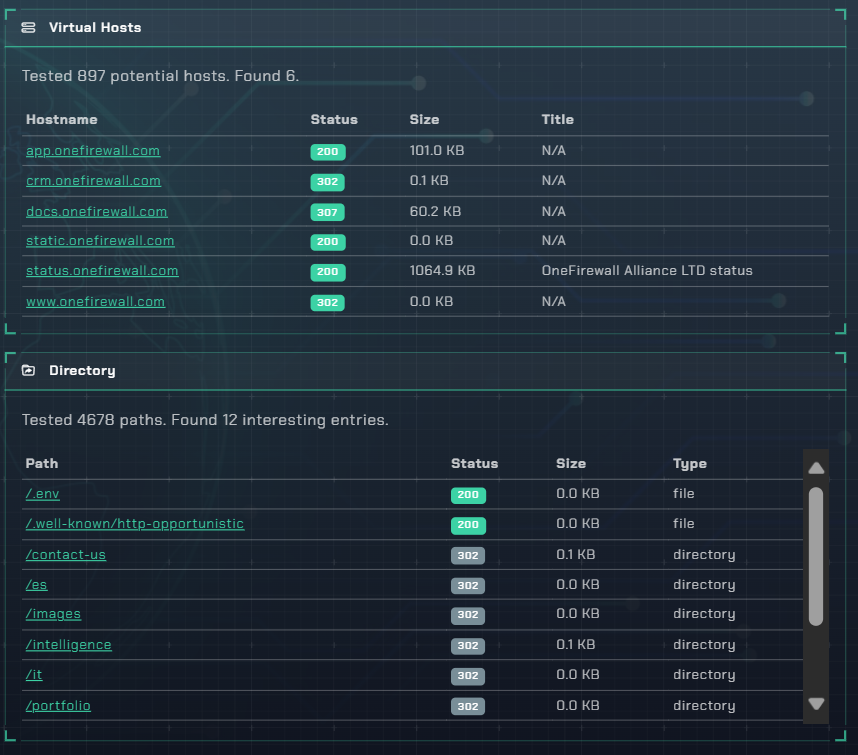
Task: Follow the www.onefirewall.com link
Action: [x=95, y=302]
